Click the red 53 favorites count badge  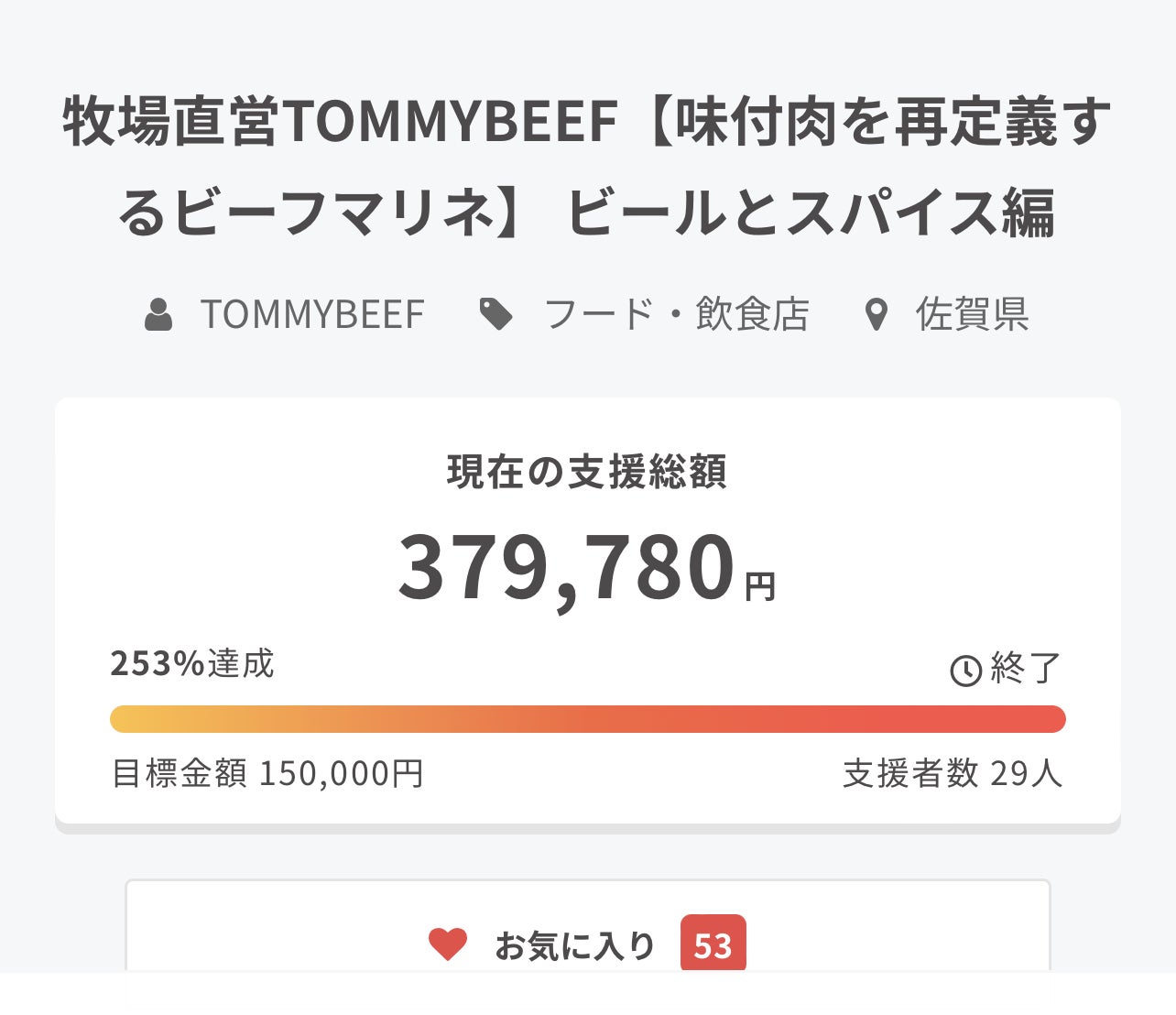click(x=713, y=944)
